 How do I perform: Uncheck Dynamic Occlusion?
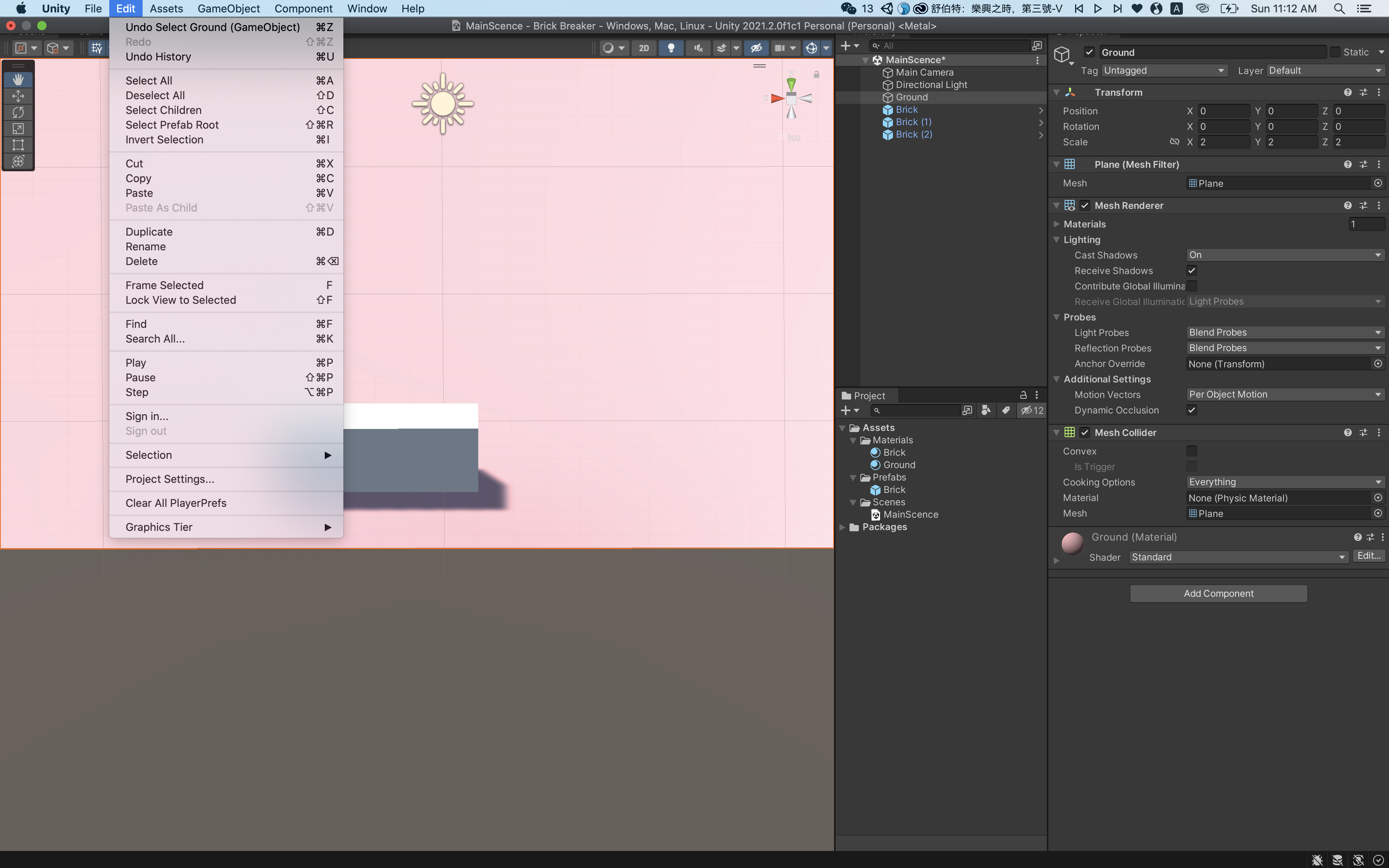click(x=1192, y=410)
